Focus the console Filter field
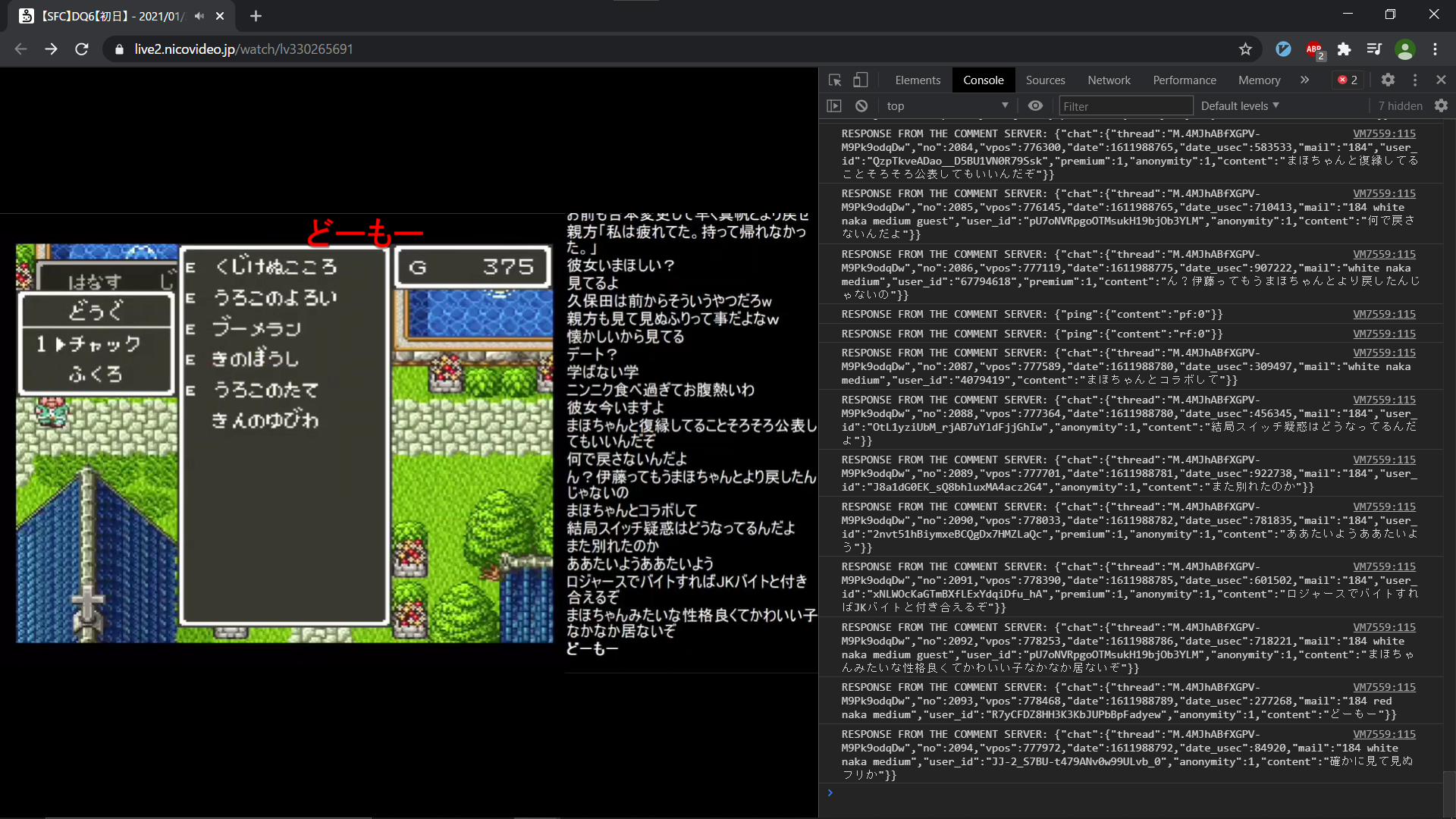This screenshot has width=1456, height=819. tap(1125, 106)
